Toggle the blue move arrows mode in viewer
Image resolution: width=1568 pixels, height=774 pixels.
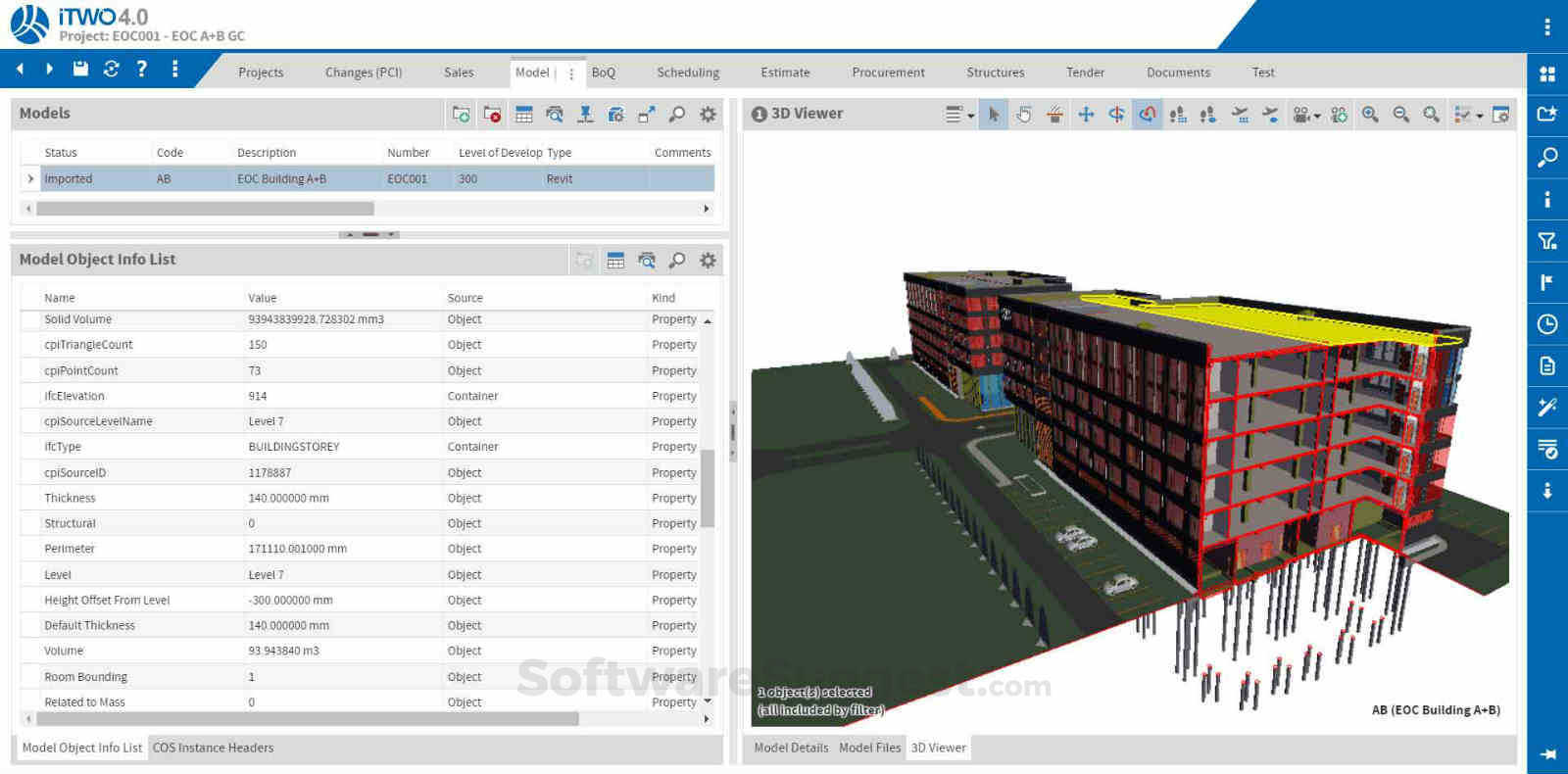point(1086,115)
